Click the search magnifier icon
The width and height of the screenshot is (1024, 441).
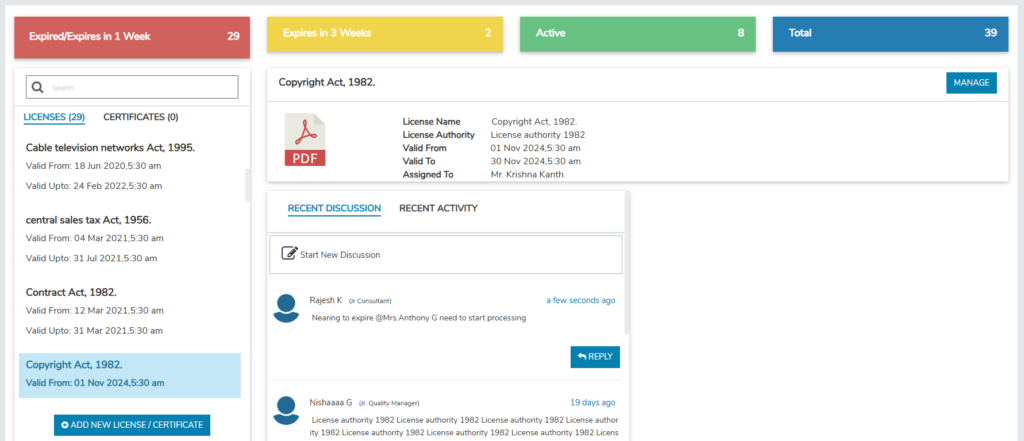tap(38, 88)
